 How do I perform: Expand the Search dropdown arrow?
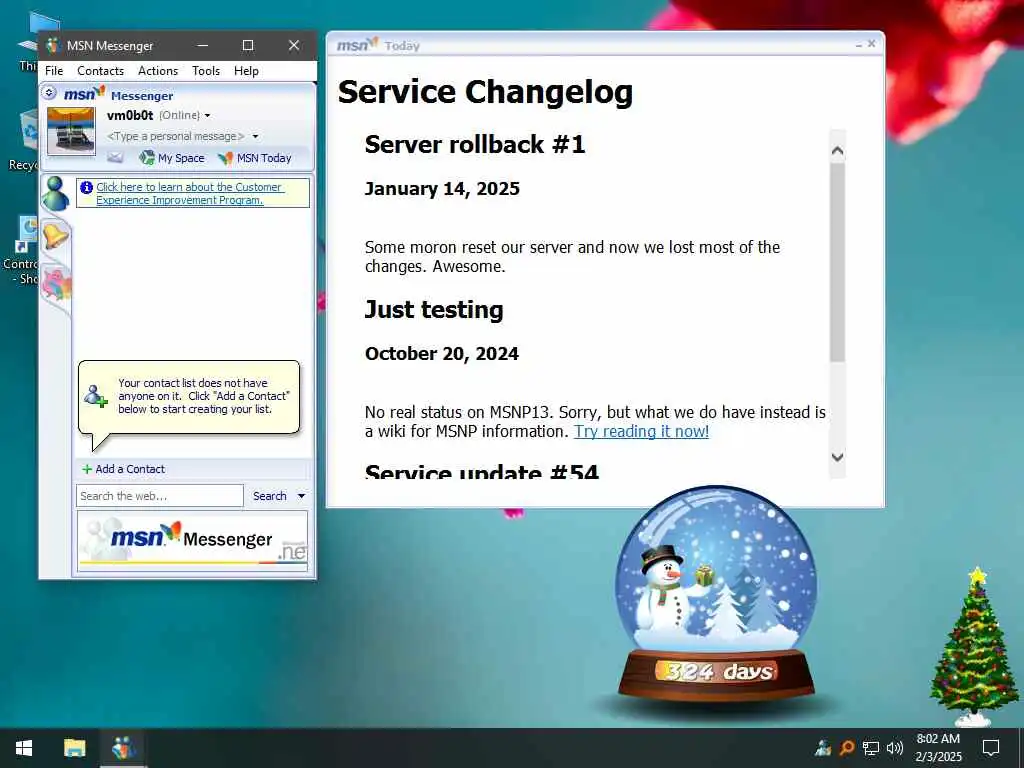pyautogui.click(x=302, y=496)
